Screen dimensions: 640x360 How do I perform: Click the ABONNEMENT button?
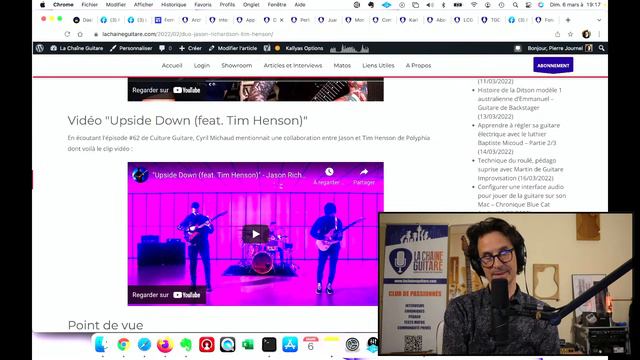point(553,65)
